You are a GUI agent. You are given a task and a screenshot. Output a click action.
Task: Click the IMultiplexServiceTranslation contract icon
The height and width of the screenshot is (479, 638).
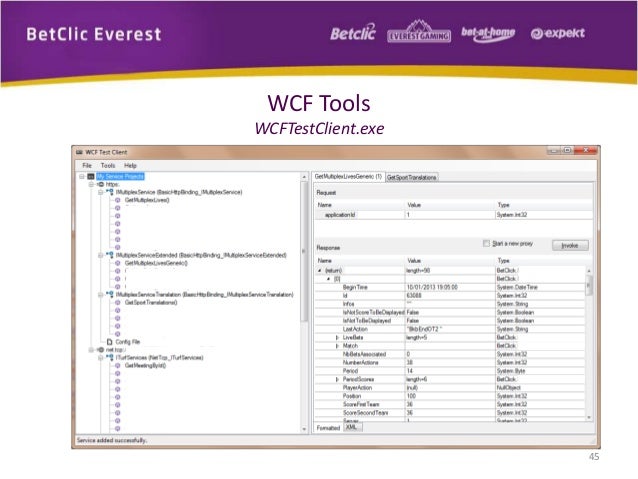(110, 295)
